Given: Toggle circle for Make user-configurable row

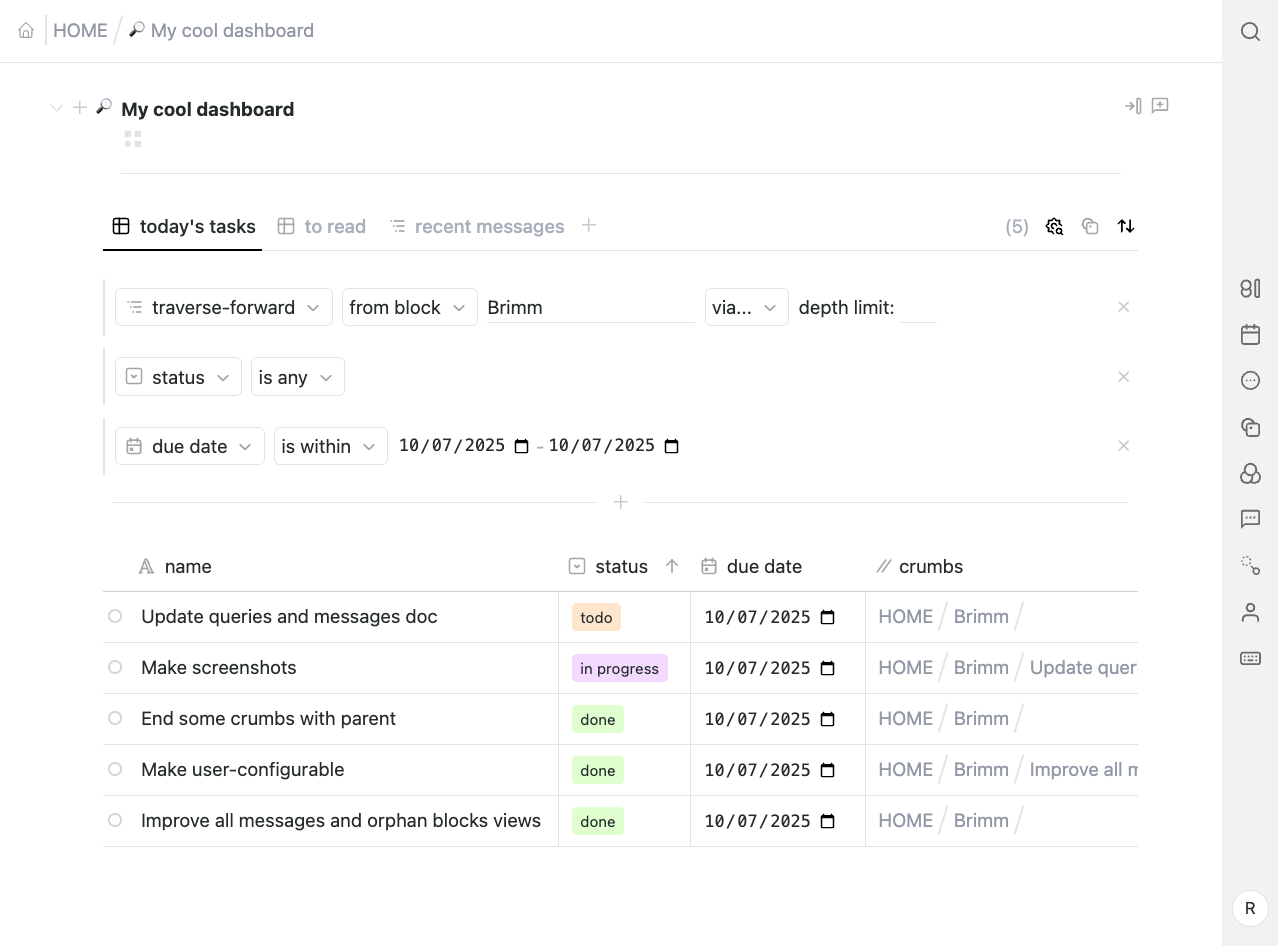Looking at the screenshot, I should click(115, 769).
